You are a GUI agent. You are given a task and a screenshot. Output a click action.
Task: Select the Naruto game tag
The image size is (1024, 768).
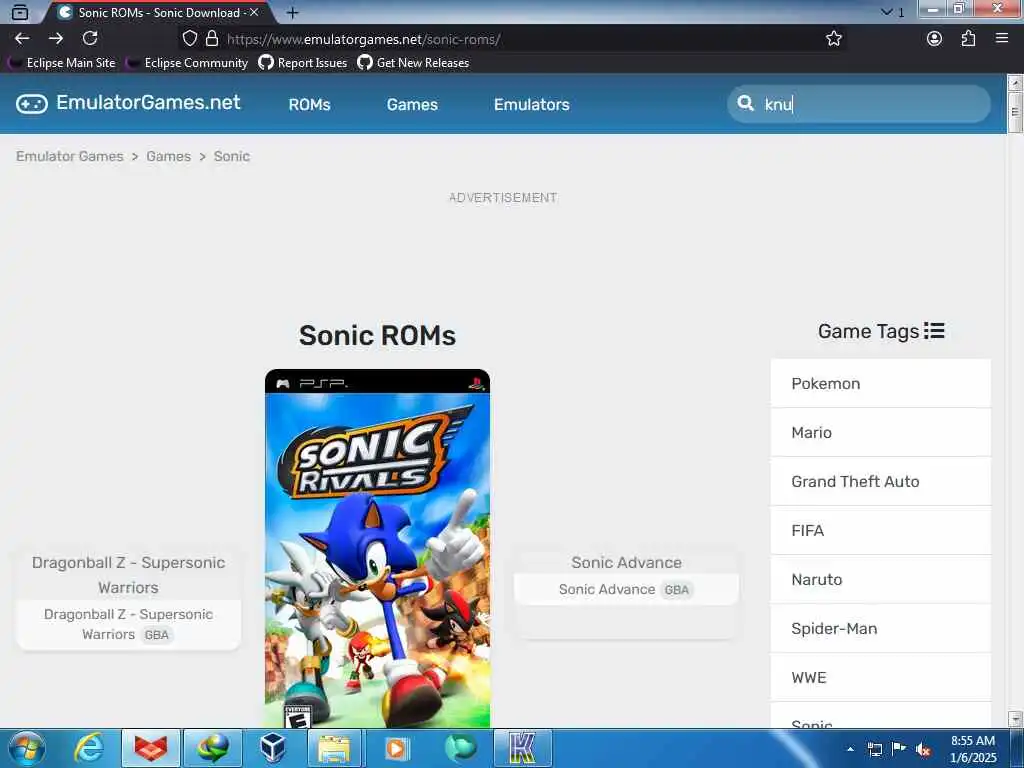[880, 579]
